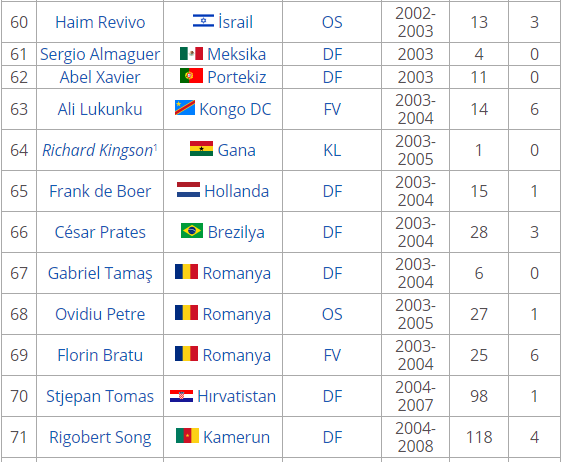Viewport: 563px width, 462px height.
Task: Open the Rigobert Song link
Action: point(100,437)
